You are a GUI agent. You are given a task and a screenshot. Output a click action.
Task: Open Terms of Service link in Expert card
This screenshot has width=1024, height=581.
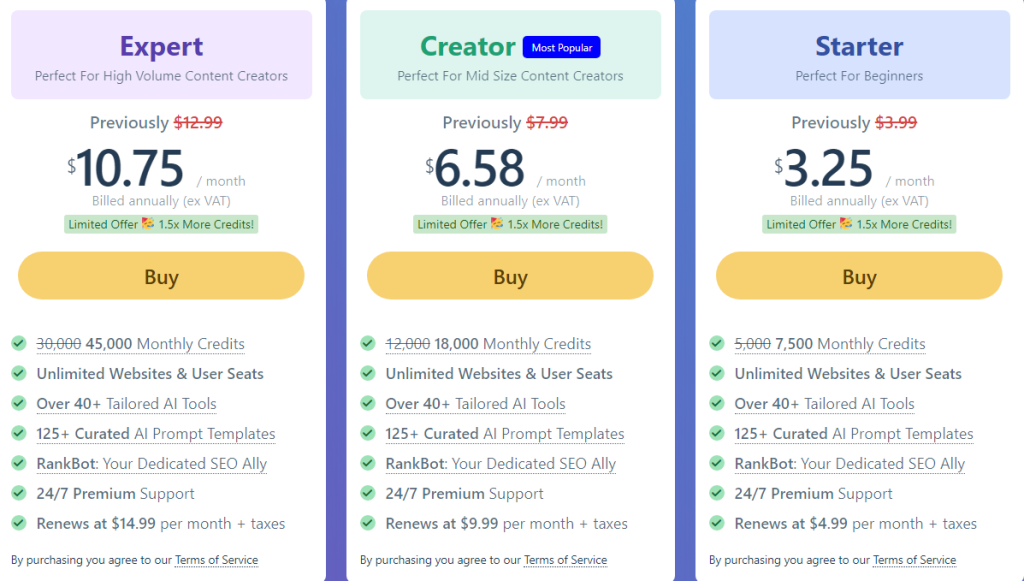tap(216, 560)
